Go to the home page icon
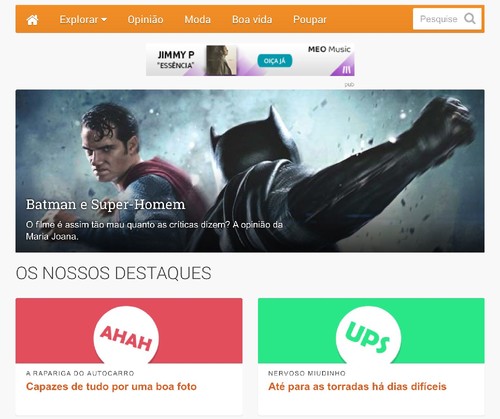 (32, 20)
